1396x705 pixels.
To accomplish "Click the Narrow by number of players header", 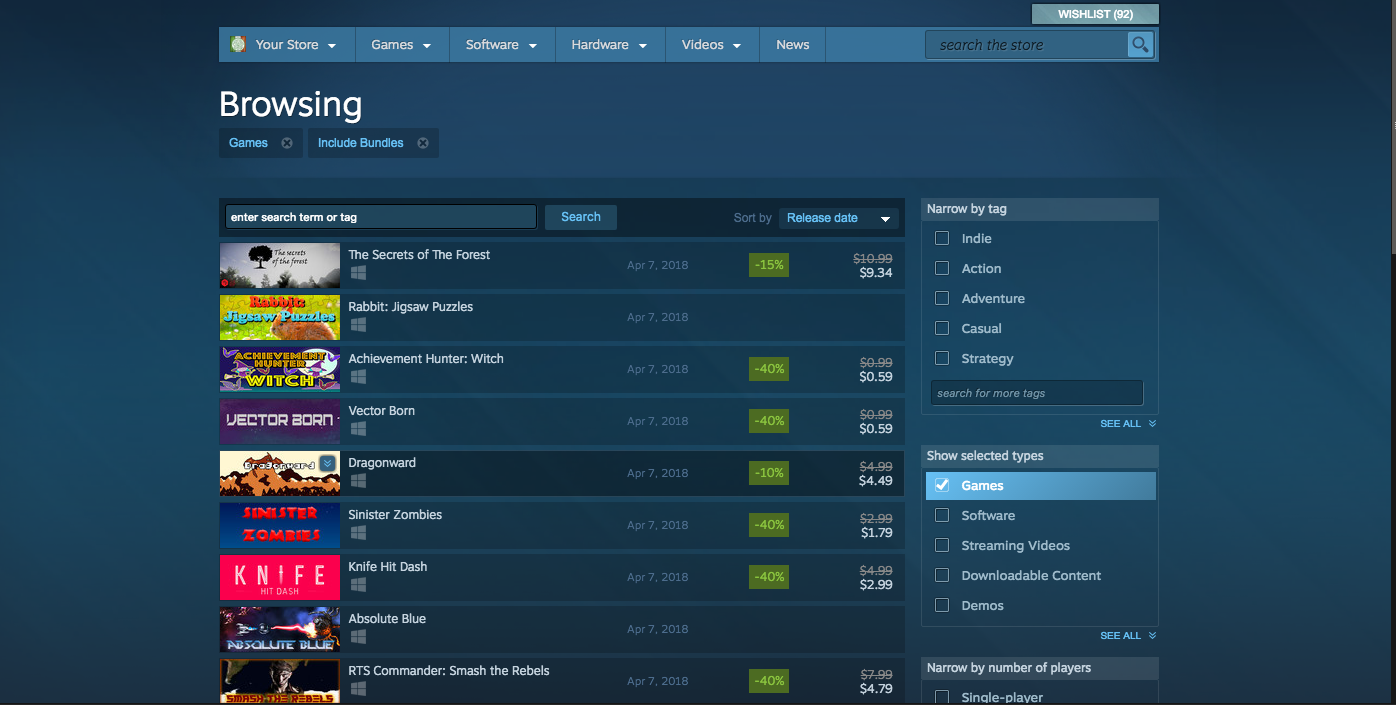I will tap(1040, 668).
